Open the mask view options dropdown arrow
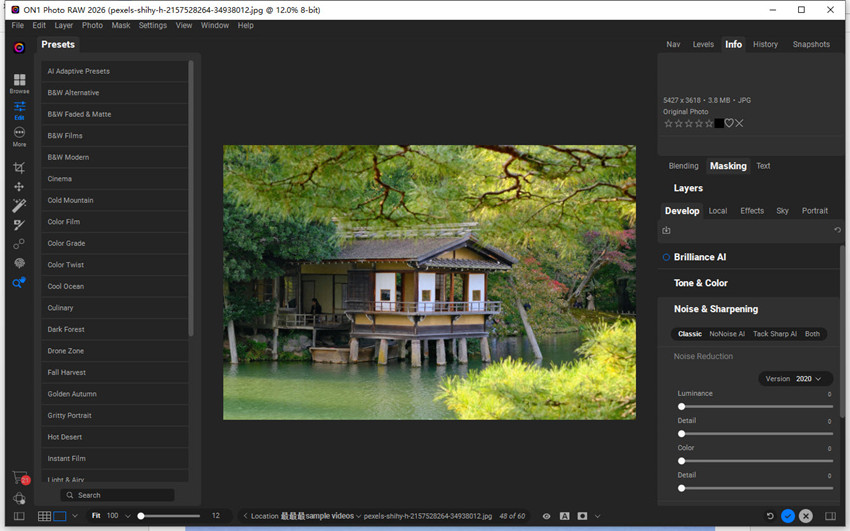 click(597, 516)
